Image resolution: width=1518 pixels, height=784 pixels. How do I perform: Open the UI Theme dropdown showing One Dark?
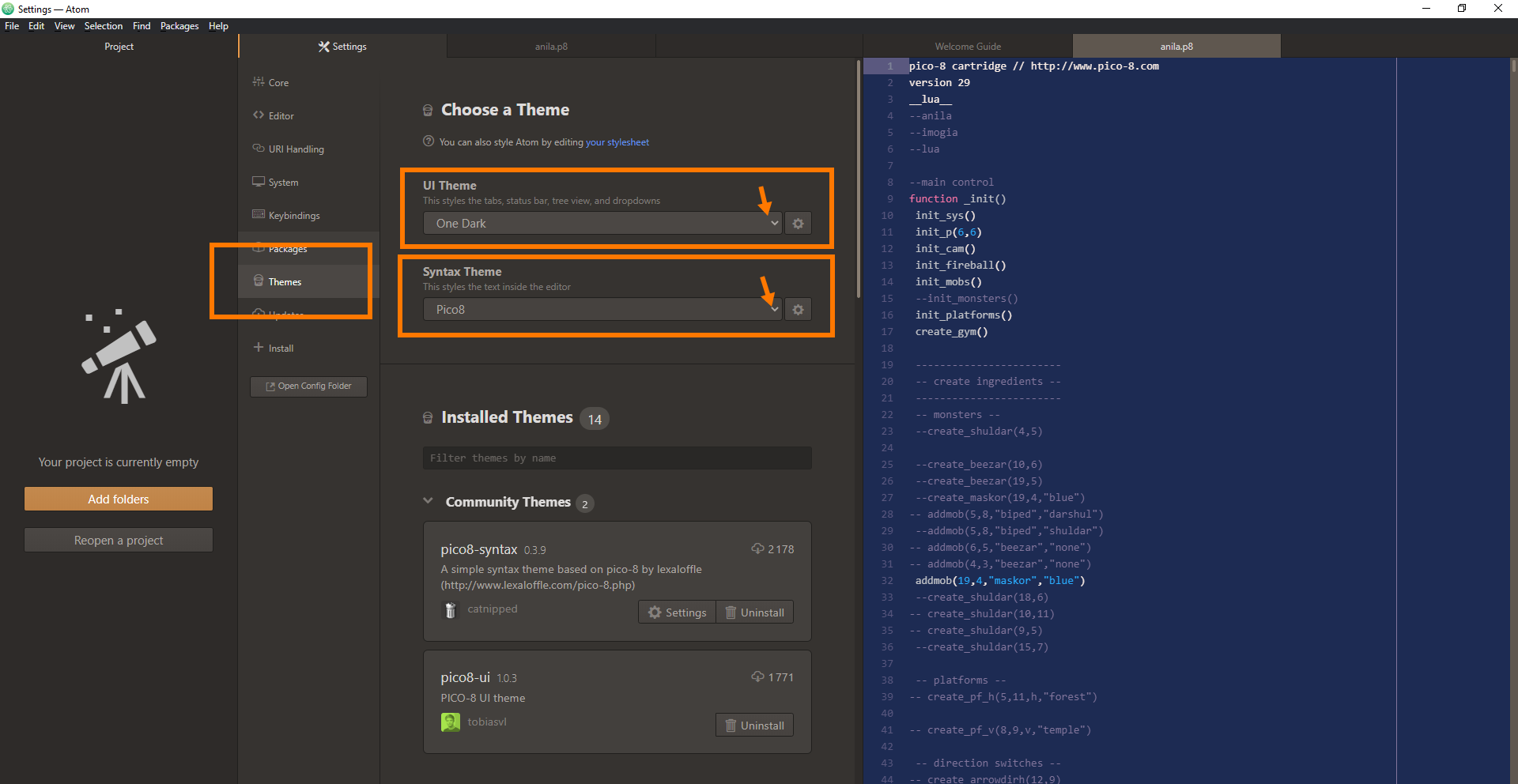point(602,224)
